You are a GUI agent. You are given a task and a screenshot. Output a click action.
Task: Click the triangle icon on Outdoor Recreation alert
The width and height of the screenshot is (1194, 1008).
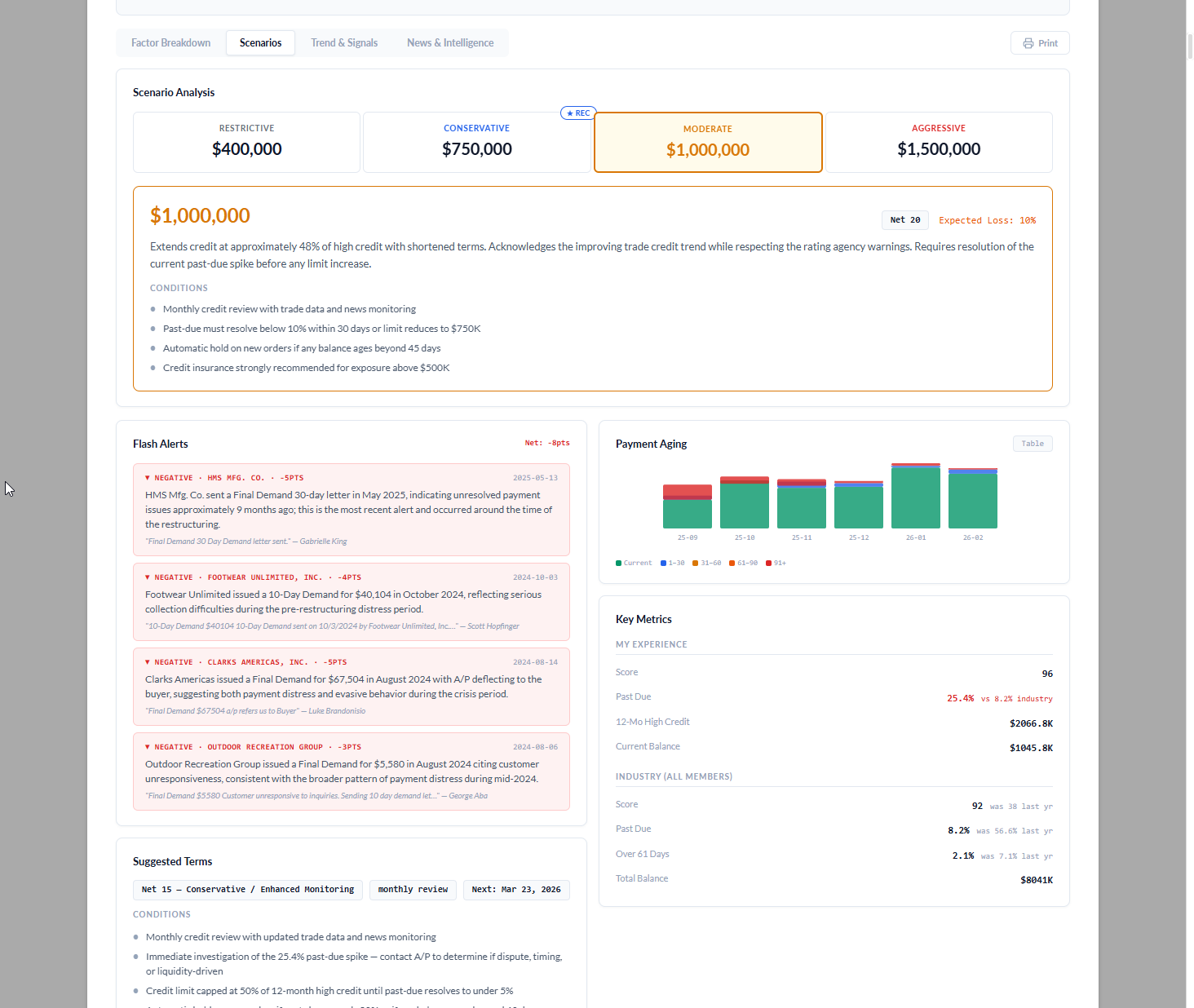coord(147,746)
